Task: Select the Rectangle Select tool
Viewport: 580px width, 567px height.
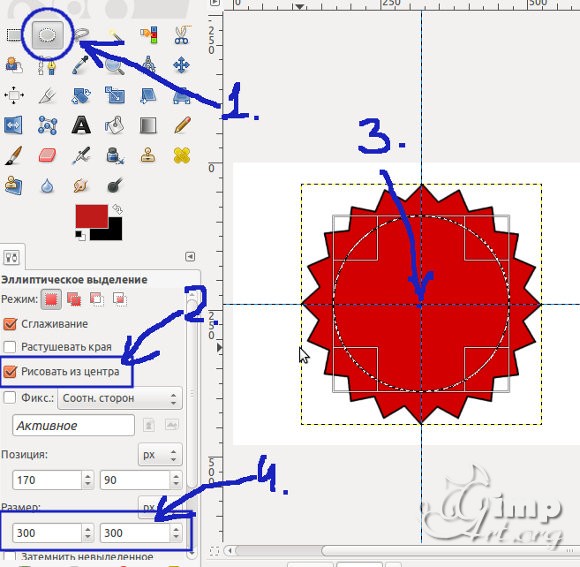Action: coord(14,35)
